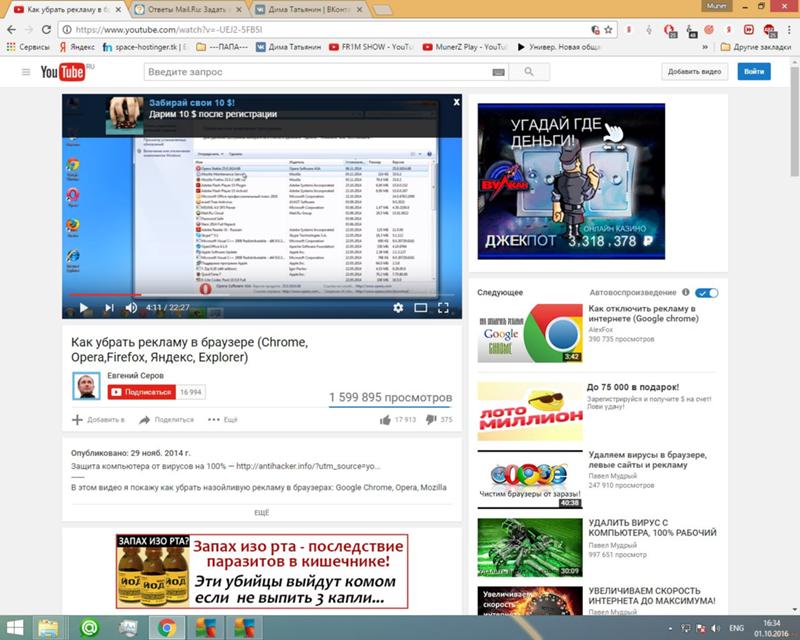
Task: Open the autoplay info icon
Action: point(686,292)
